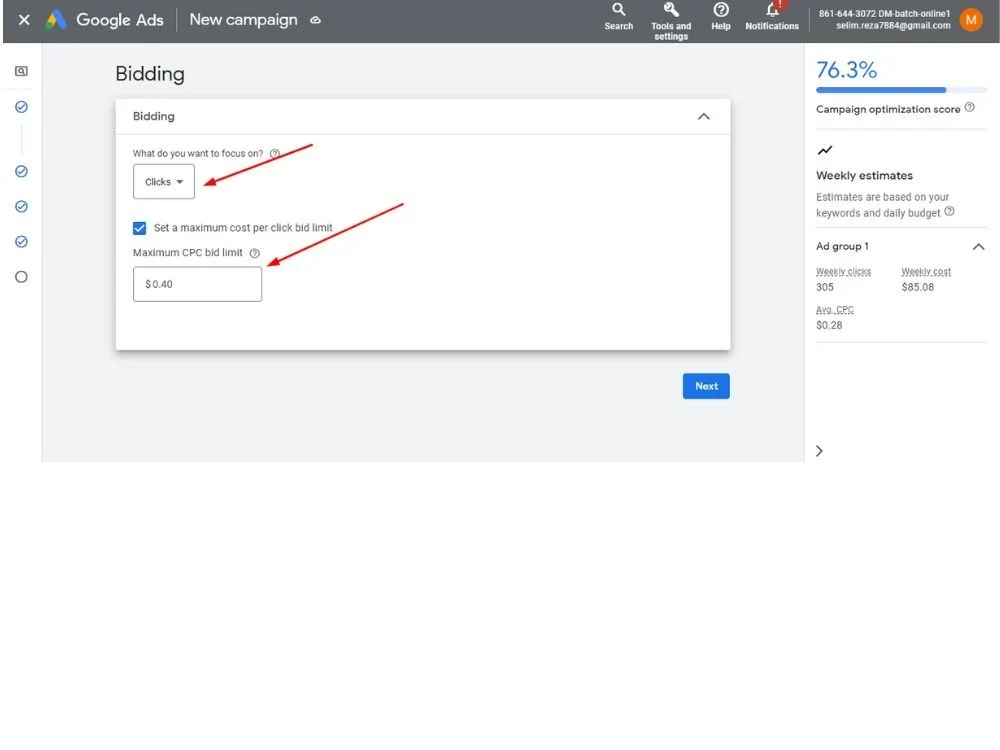
Task: Go to first completed step checkmark in sidebar
Action: 21,107
